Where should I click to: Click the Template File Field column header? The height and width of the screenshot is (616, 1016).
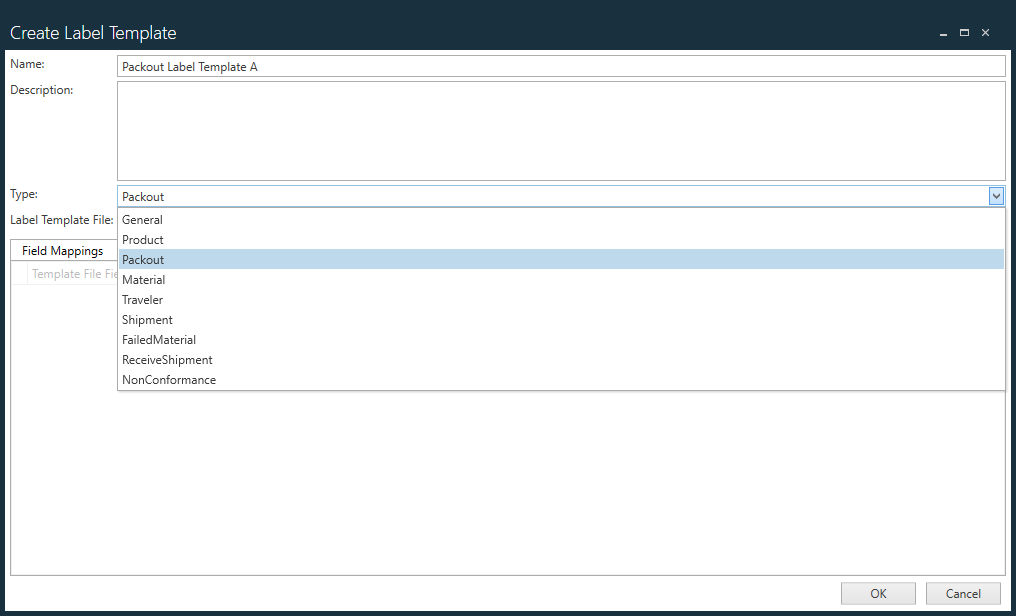click(74, 273)
